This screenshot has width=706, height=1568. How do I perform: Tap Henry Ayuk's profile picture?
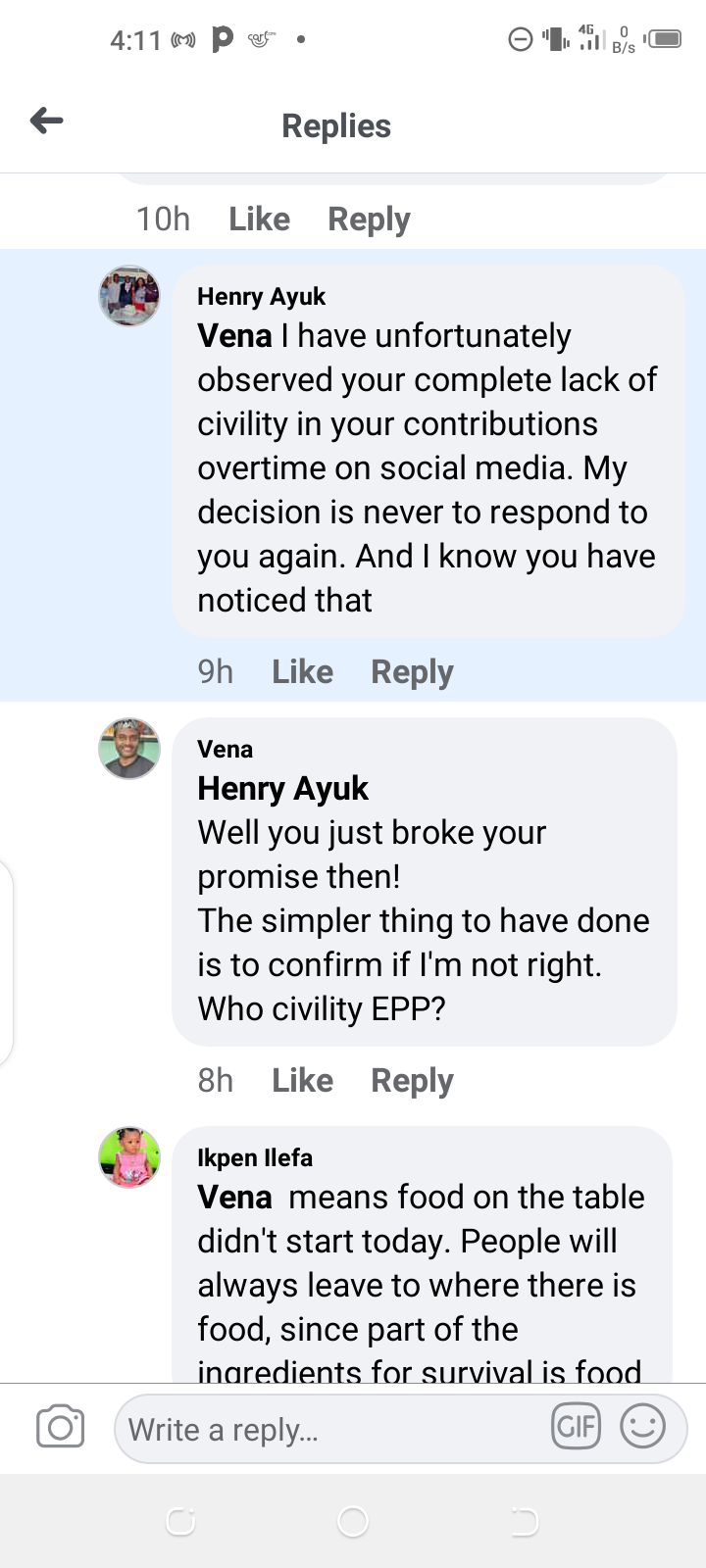coord(129,296)
